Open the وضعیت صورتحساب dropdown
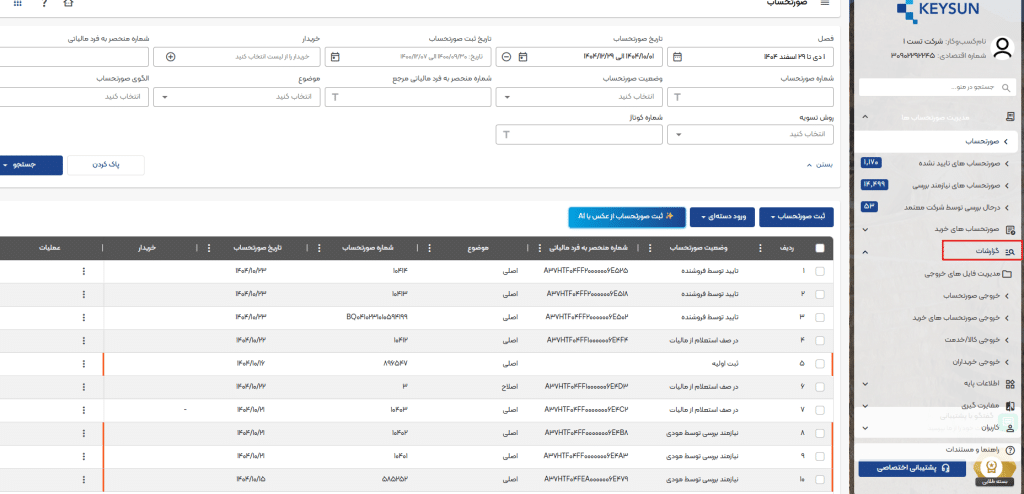Viewport: 1024px width, 494px height. click(580, 97)
